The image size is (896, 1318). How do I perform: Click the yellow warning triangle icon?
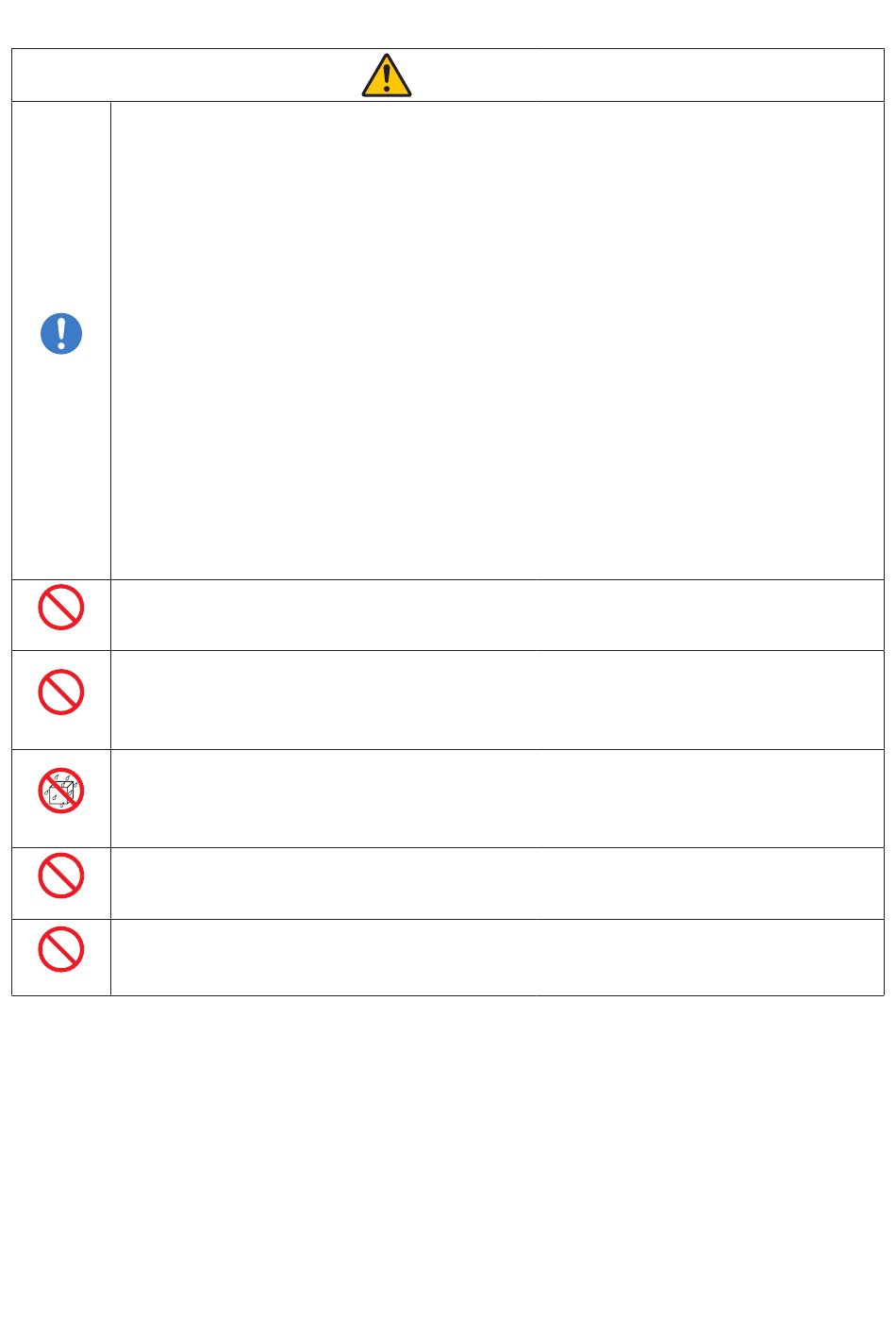[x=387, y=75]
